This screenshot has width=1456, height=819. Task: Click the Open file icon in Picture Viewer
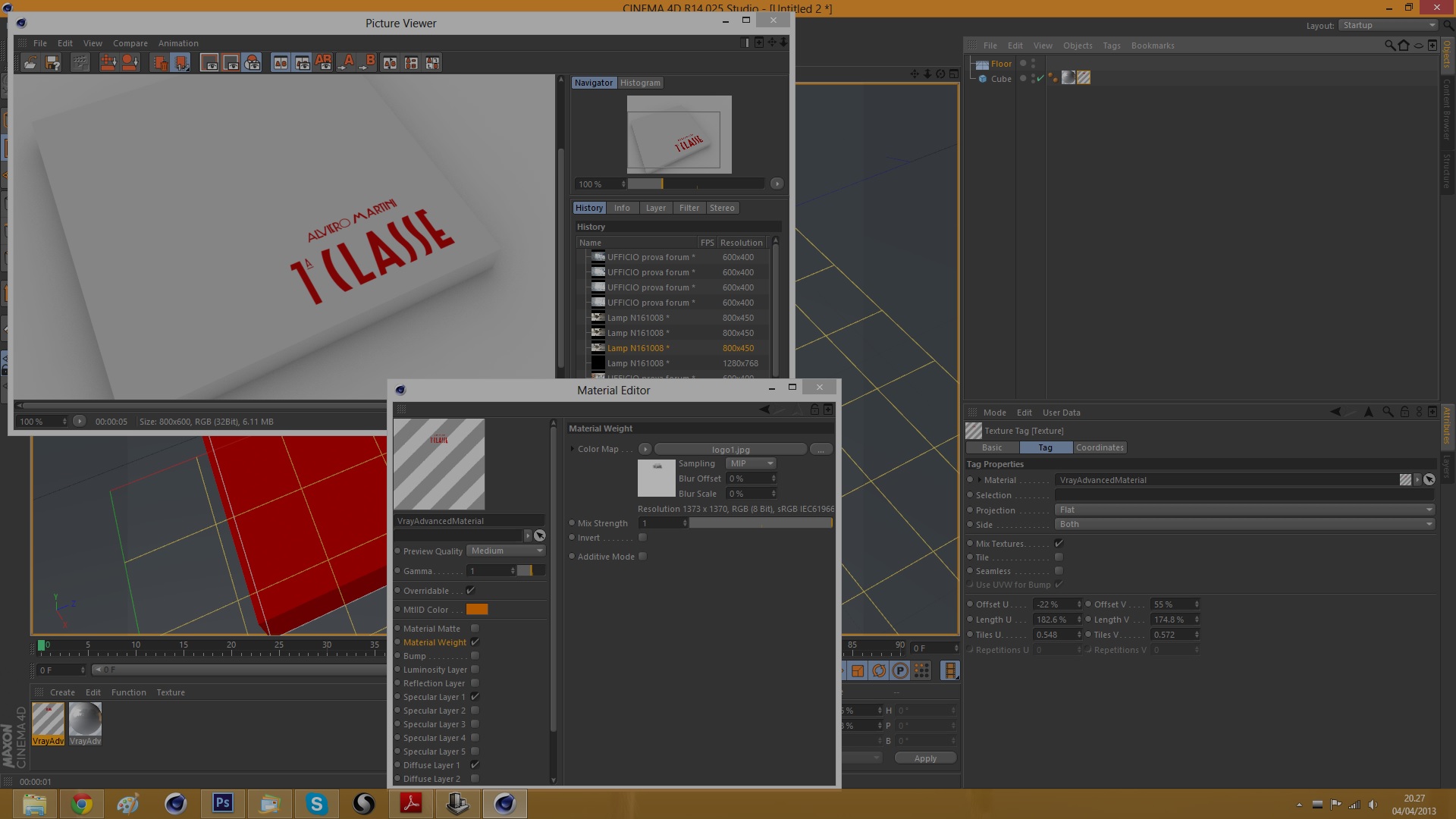[x=30, y=63]
